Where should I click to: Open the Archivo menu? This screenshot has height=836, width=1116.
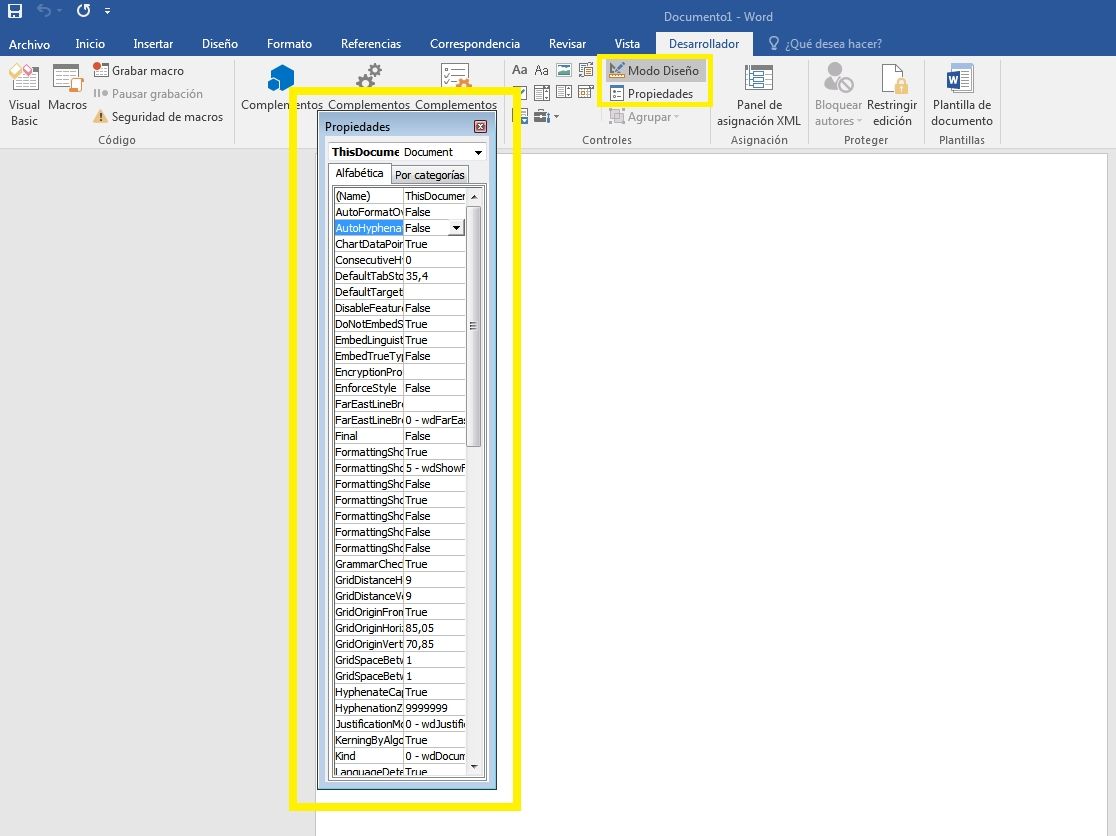(29, 44)
